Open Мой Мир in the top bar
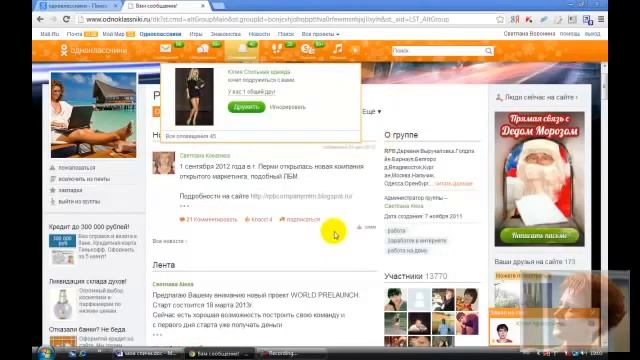The image size is (640, 360). coord(113,34)
